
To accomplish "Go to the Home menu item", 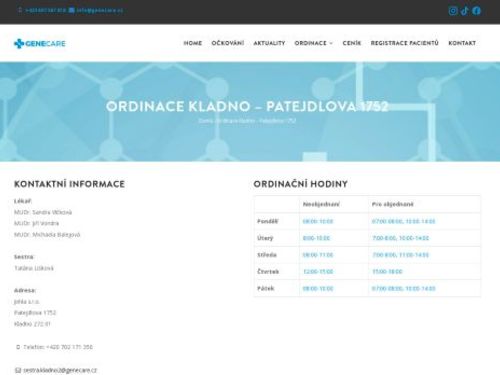I will click(193, 43).
